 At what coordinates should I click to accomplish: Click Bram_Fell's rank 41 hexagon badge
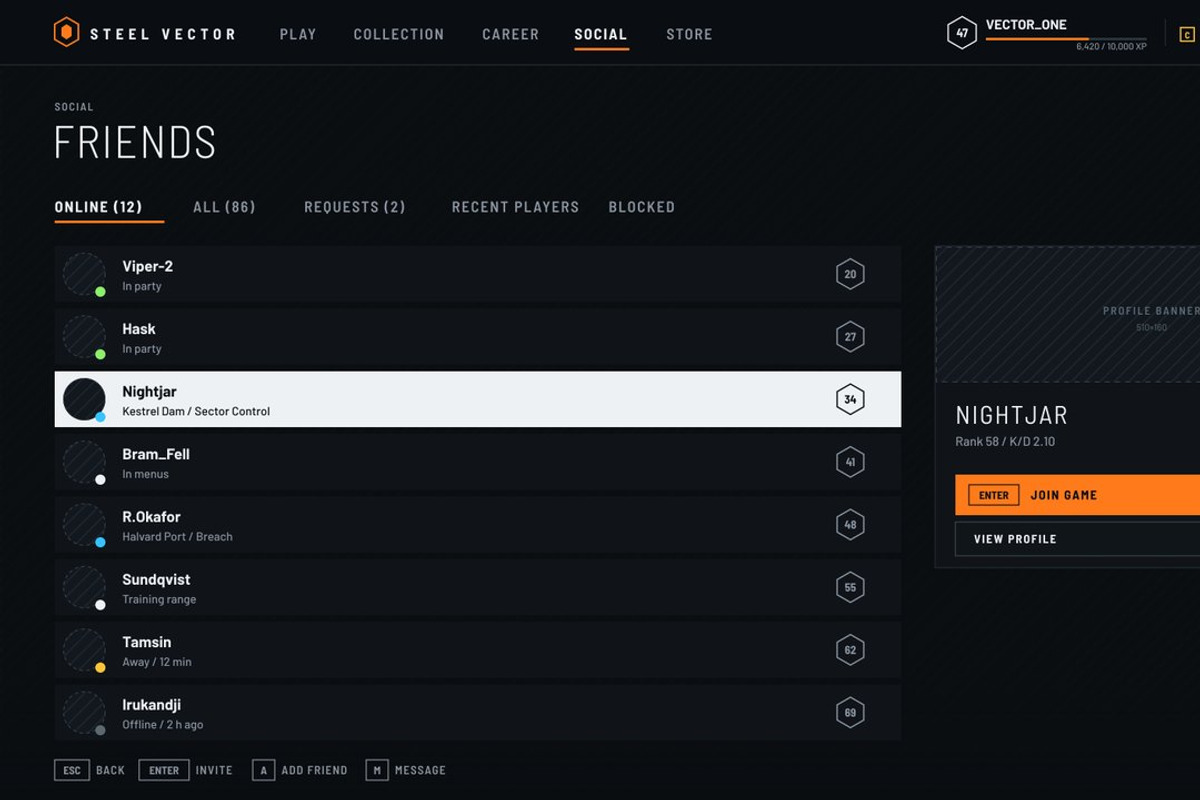click(x=850, y=462)
